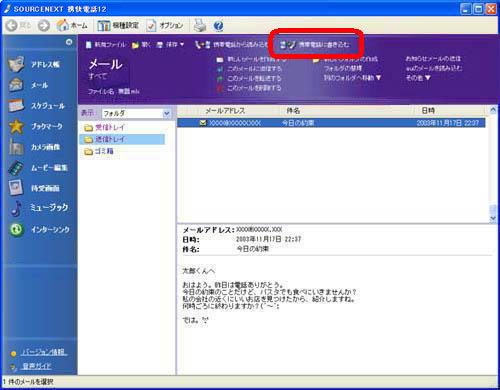Expand 別のフォルダへ移動 move-to-folder menu
Screen dimensions: 500x390
tap(353, 78)
